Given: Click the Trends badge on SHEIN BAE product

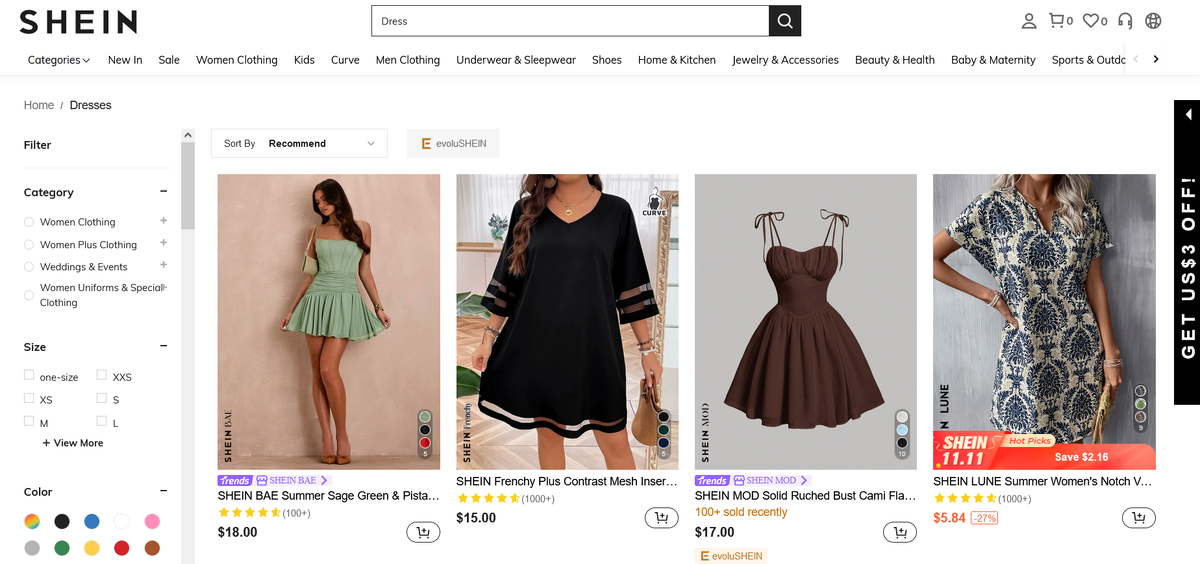Looking at the screenshot, I should (235, 480).
